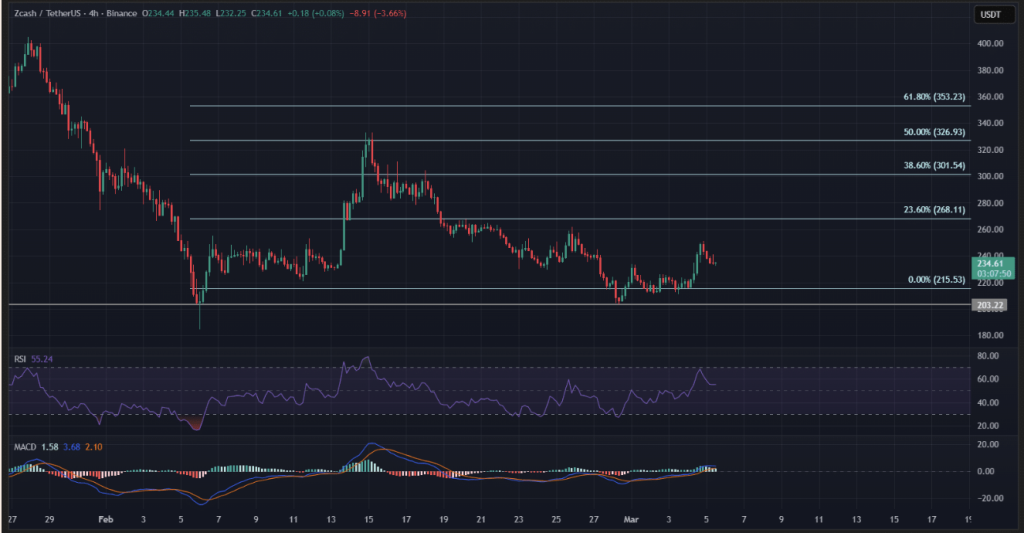Click the 80.00 level on RSI scale
This screenshot has height=533, width=1024.
click(988, 356)
